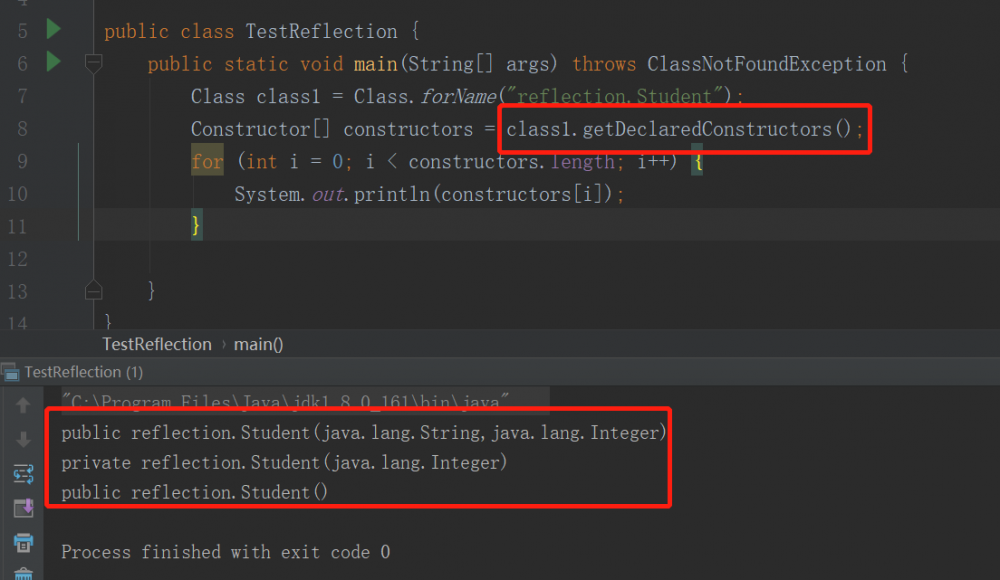Clear all console output with trash icon

point(23,574)
